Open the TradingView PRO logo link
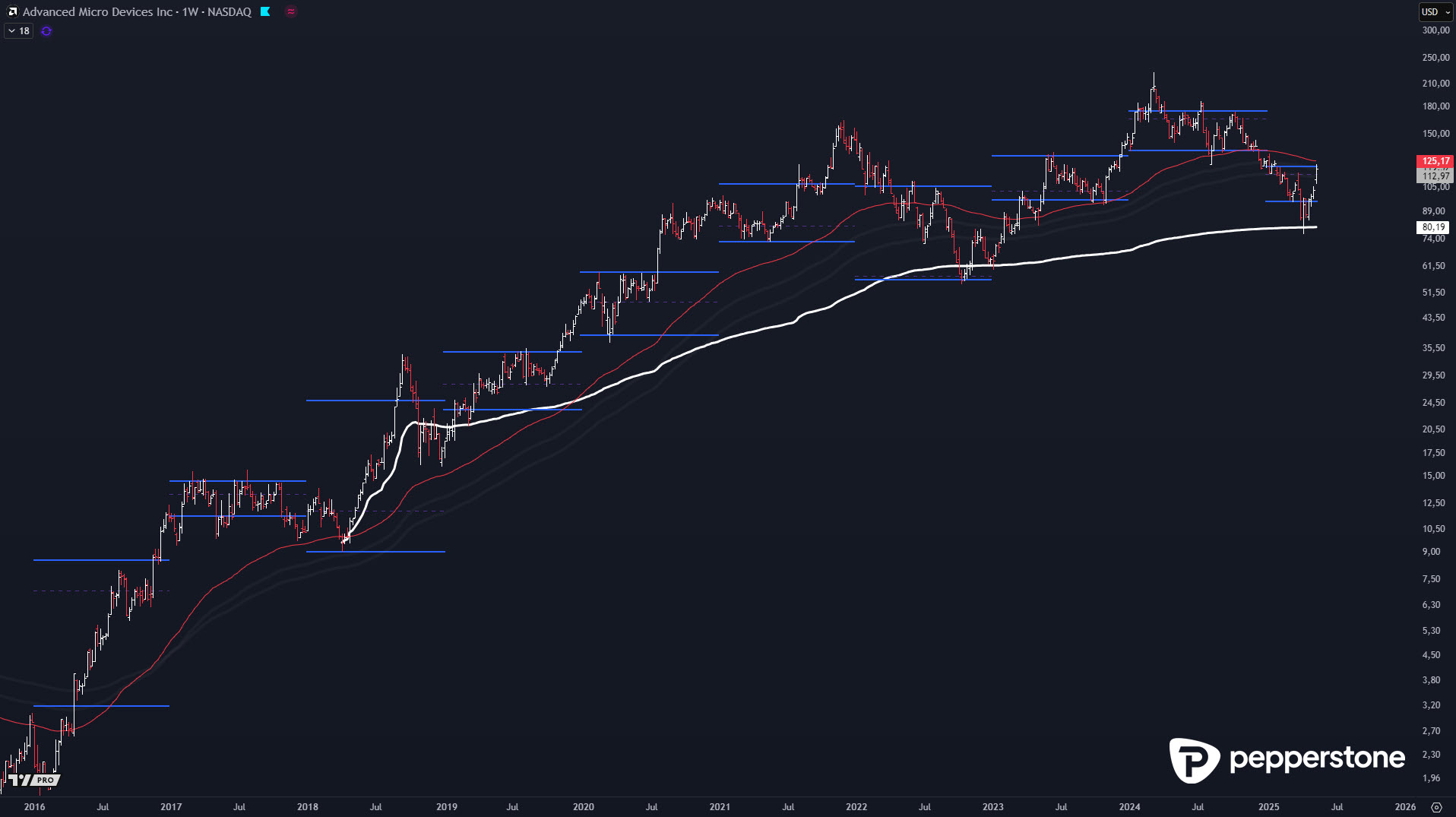 click(34, 780)
